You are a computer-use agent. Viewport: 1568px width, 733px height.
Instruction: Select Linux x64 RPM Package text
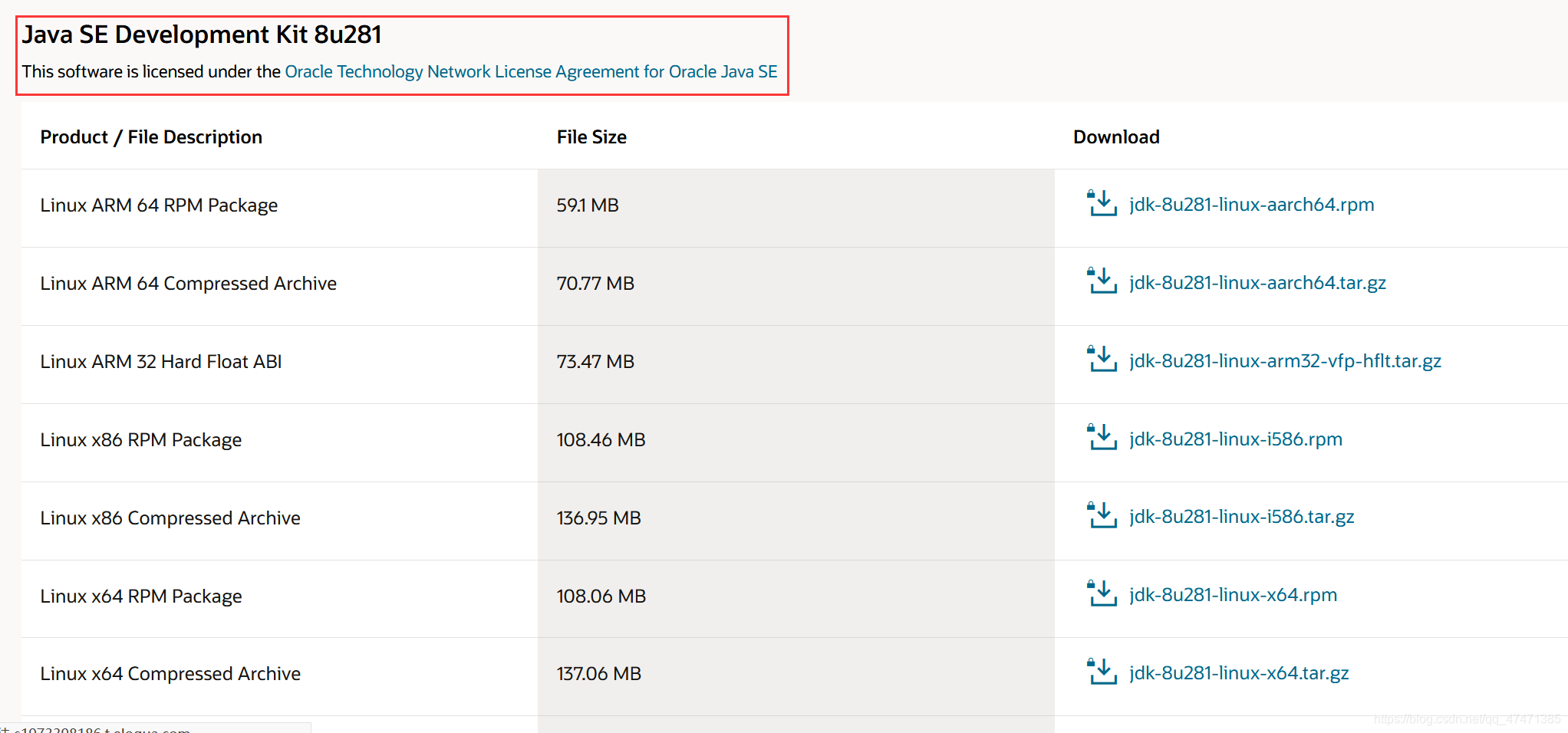(x=141, y=597)
